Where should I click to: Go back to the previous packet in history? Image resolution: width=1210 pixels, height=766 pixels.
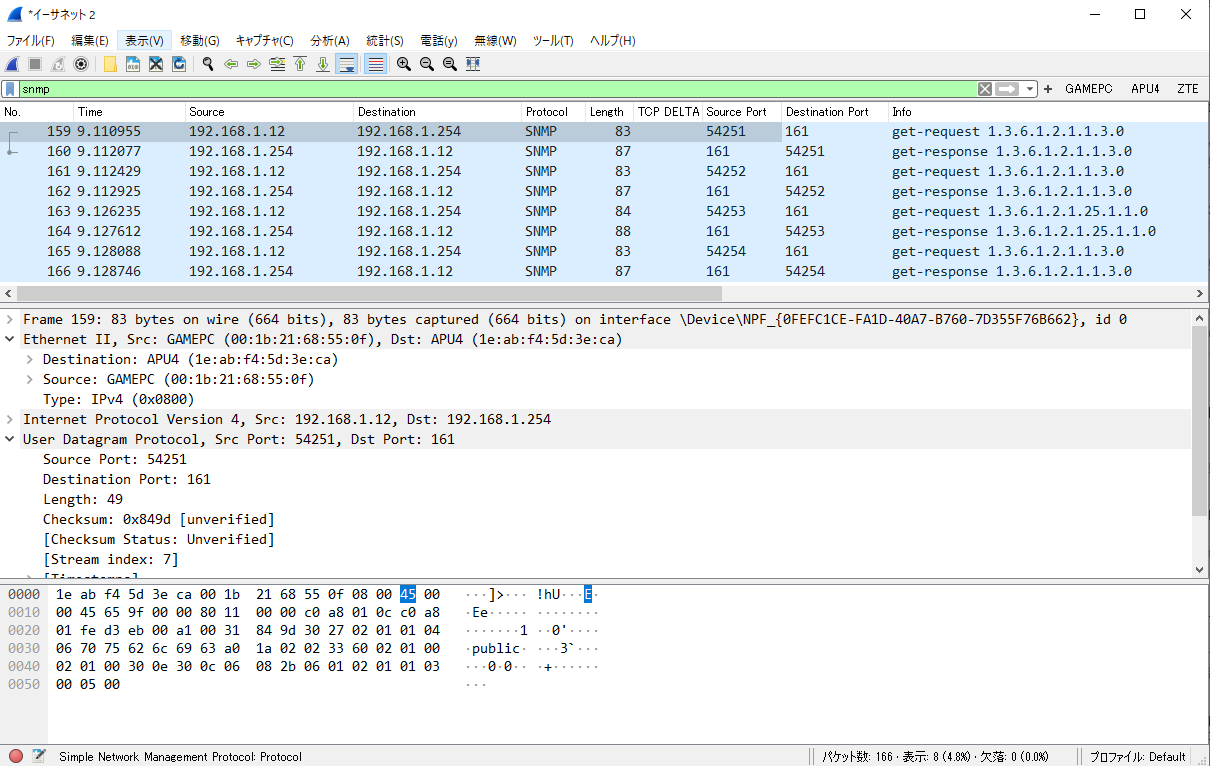(231, 64)
